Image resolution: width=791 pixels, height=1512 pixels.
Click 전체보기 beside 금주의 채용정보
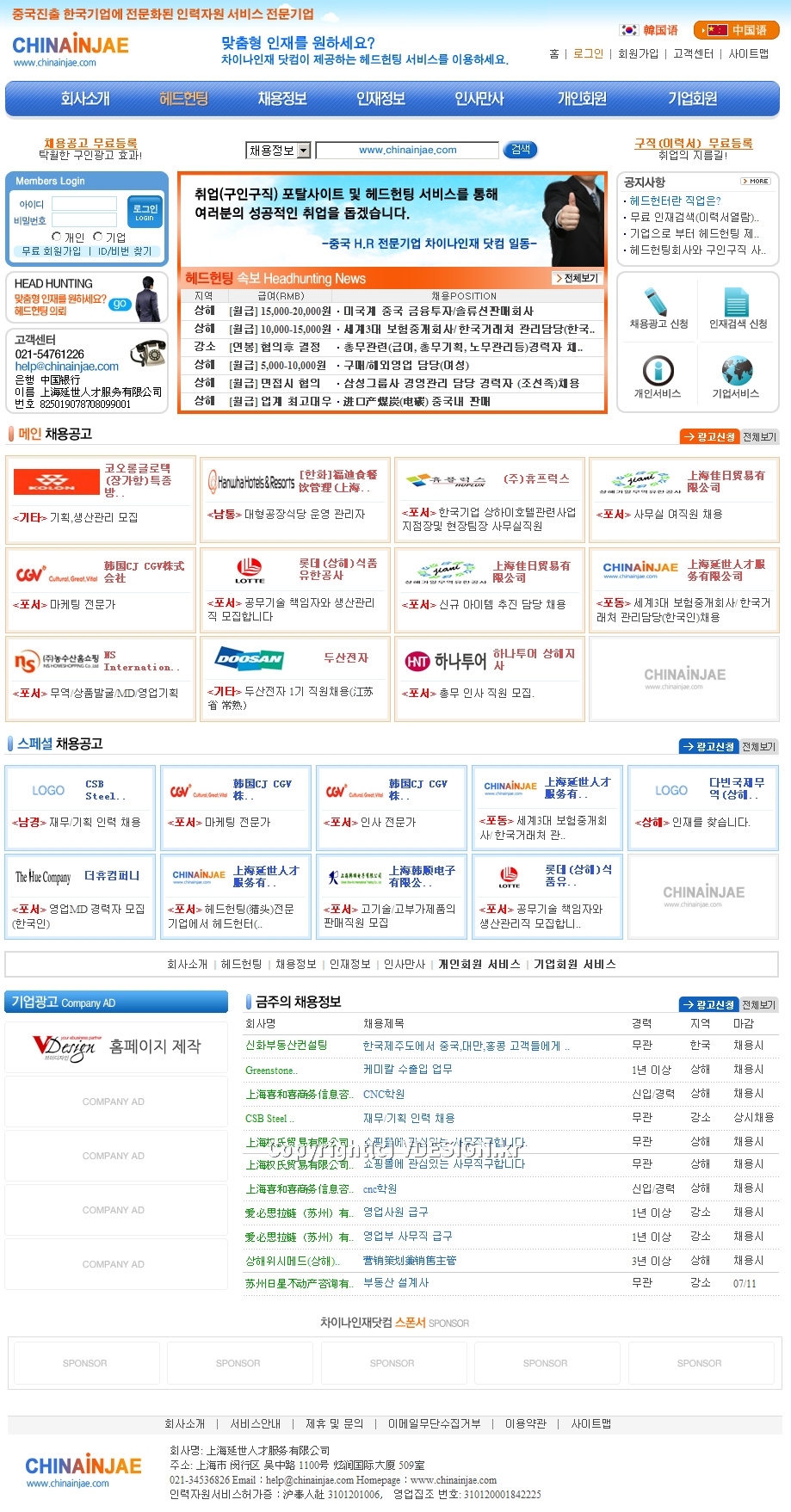click(x=759, y=1005)
